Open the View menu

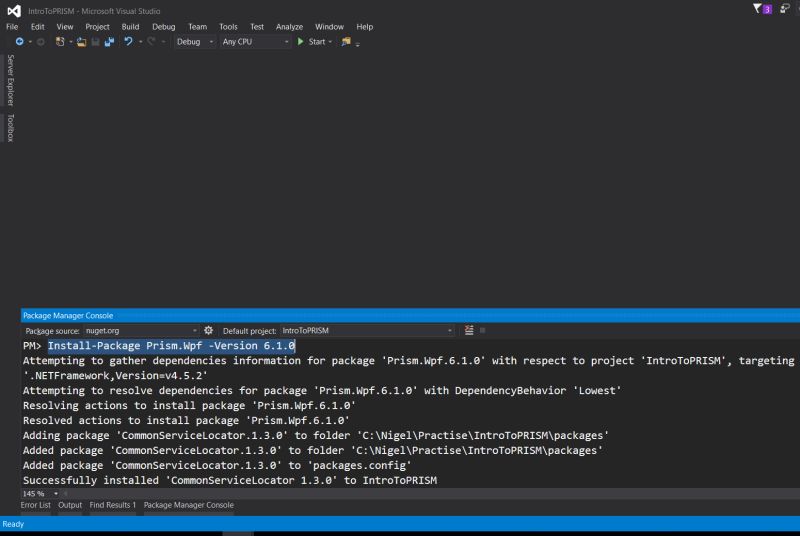coord(65,27)
